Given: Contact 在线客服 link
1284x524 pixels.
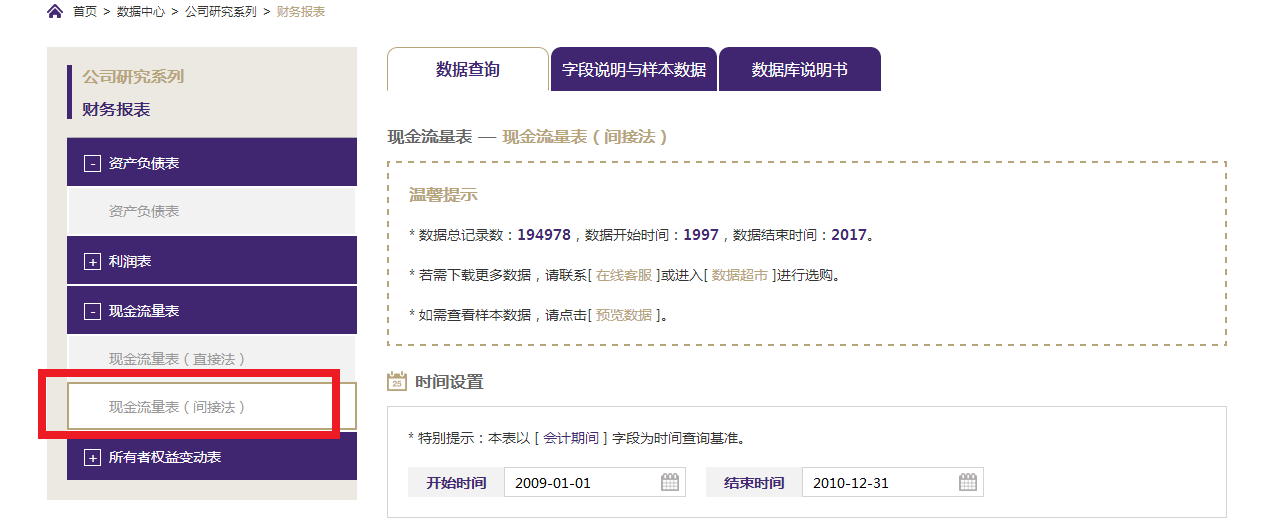Looking at the screenshot, I should [x=624, y=275].
